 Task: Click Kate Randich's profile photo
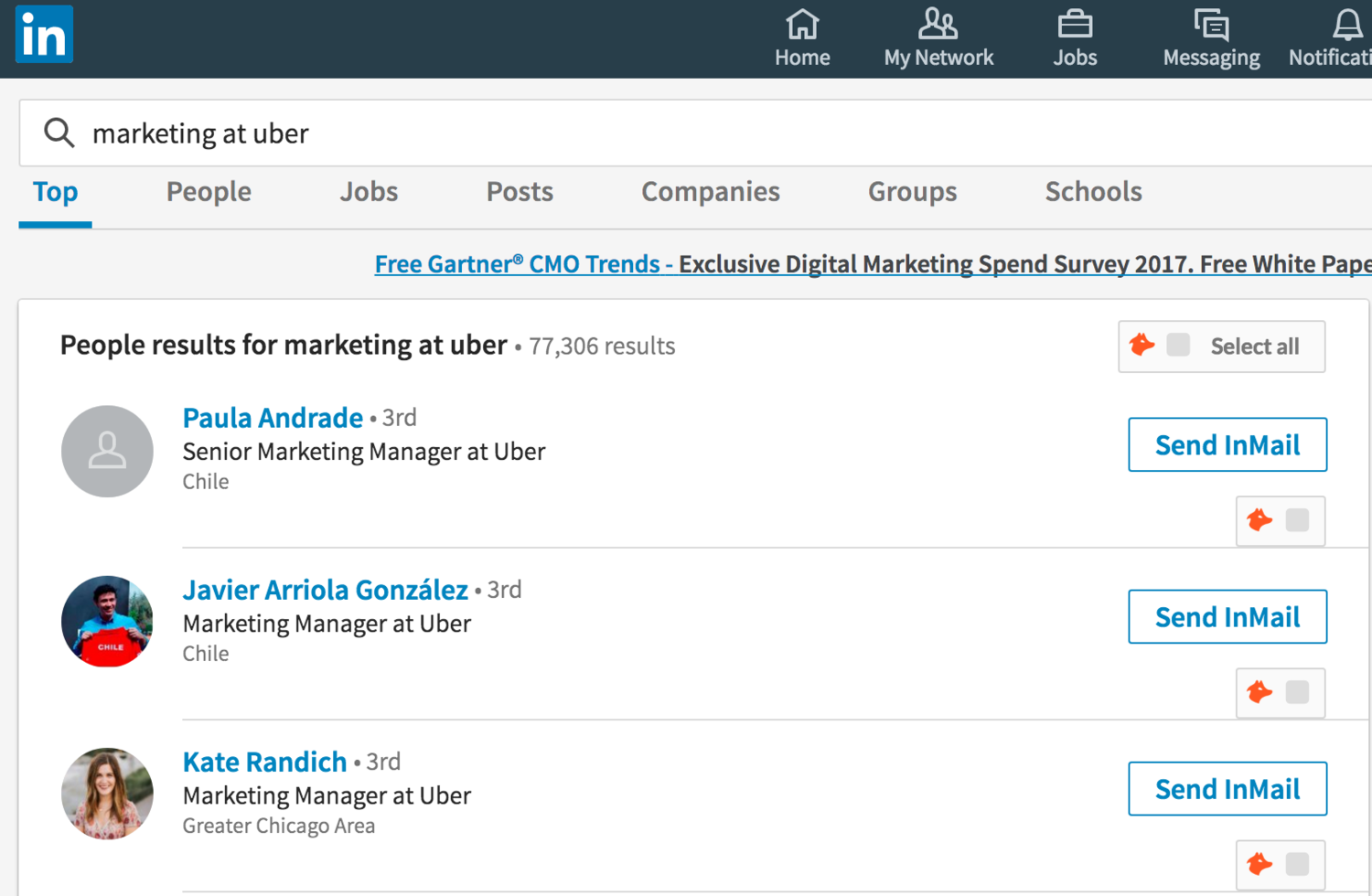point(107,794)
